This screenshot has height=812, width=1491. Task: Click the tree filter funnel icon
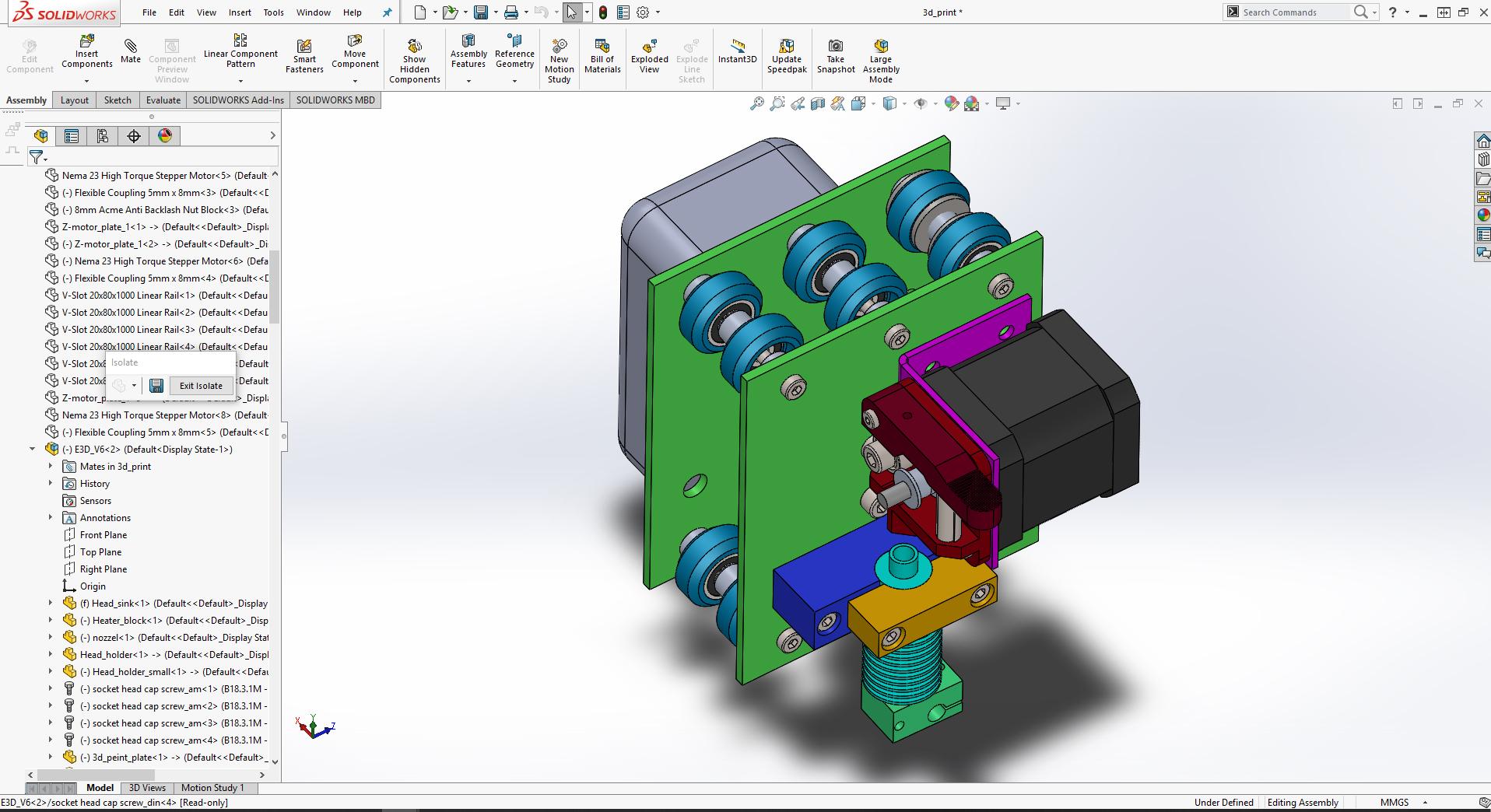click(x=36, y=157)
